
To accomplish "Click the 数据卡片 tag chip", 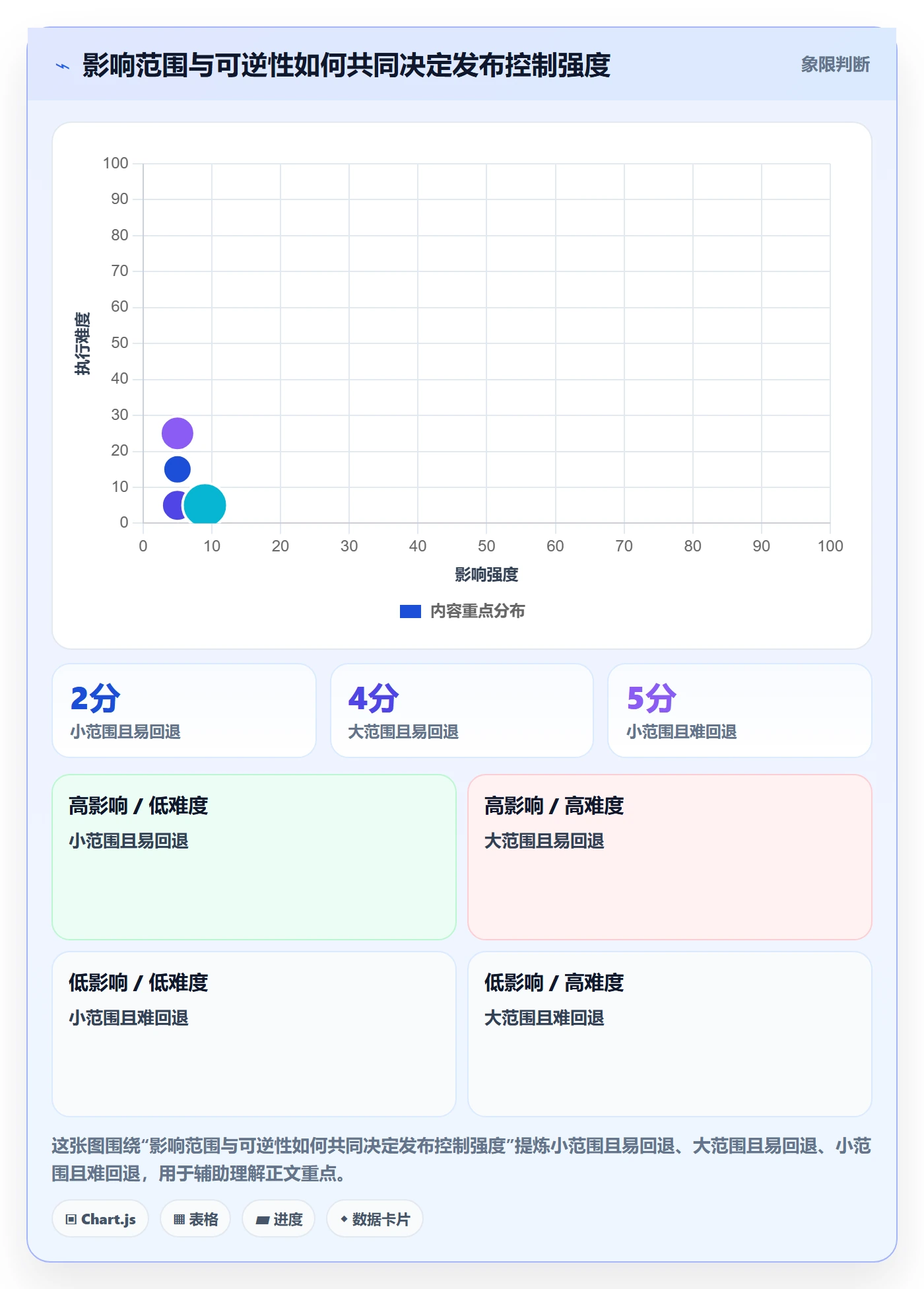I will coord(375,1219).
